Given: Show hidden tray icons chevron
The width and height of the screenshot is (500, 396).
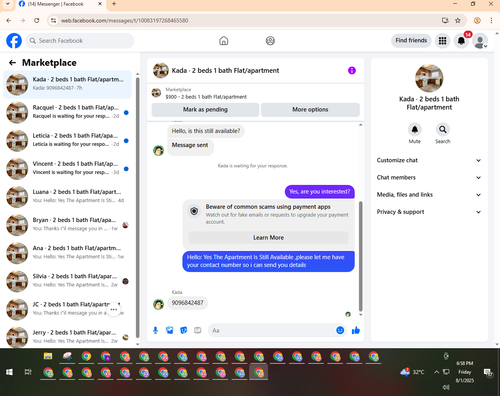Looking at the screenshot, I should point(436,372).
